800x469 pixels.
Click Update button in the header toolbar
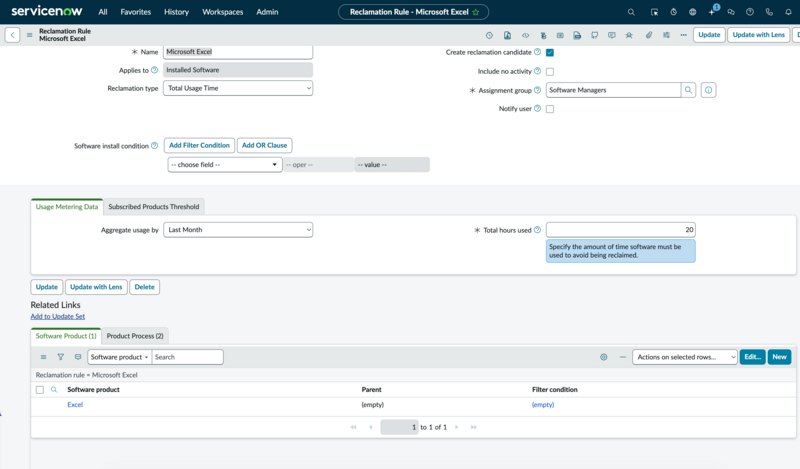[709, 35]
